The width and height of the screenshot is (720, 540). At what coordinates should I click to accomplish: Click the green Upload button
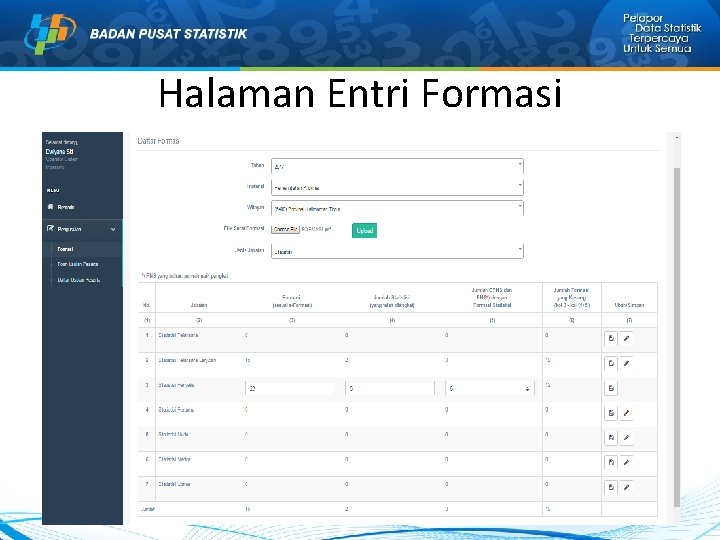(365, 231)
